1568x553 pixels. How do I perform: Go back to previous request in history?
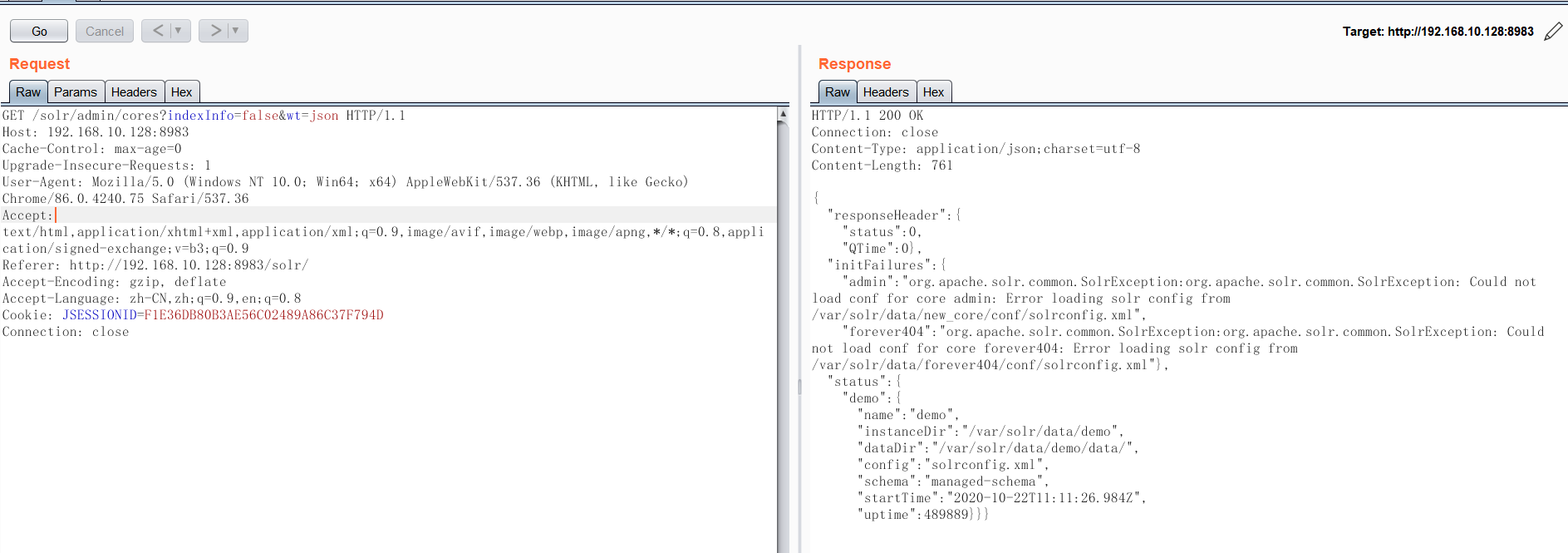pyautogui.click(x=158, y=31)
